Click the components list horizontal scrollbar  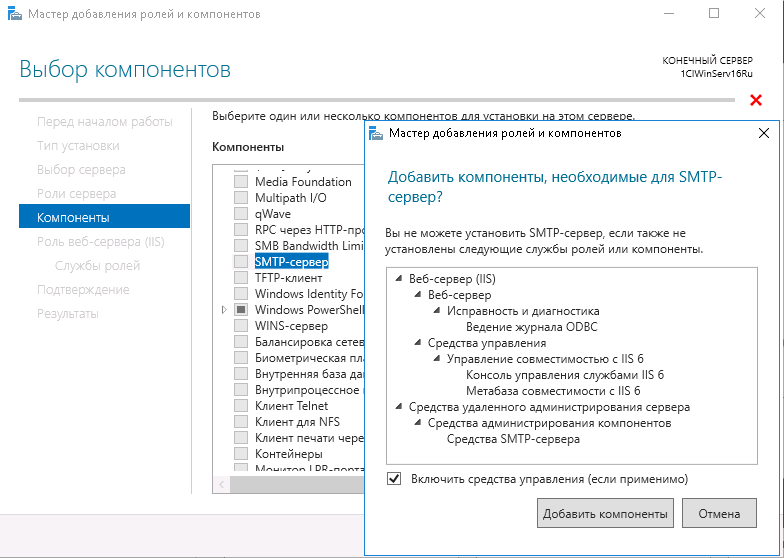pos(297,484)
